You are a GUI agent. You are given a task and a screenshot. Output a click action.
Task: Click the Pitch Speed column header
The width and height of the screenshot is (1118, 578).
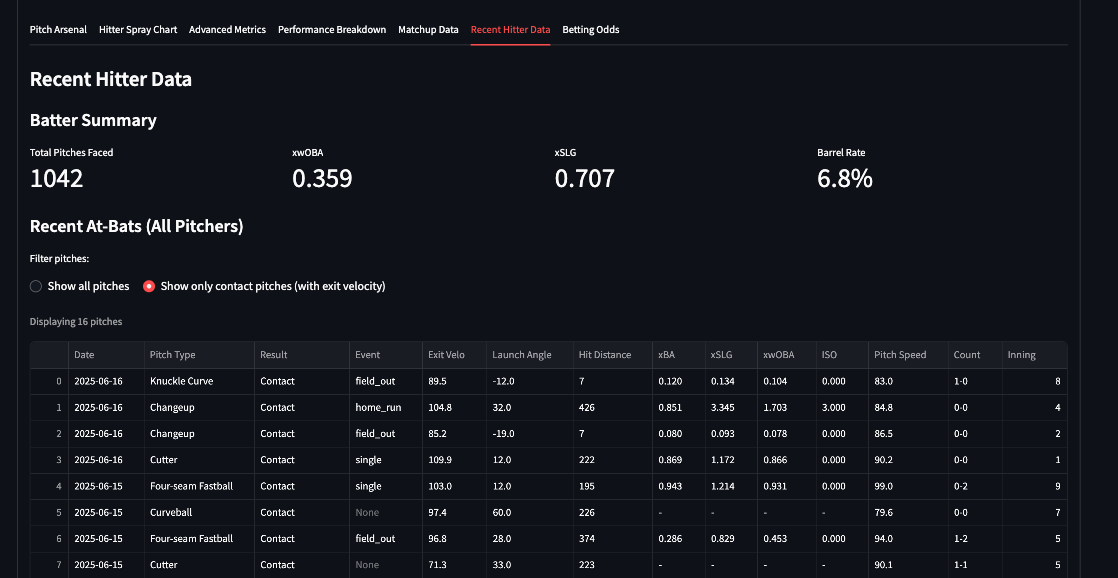coord(899,354)
